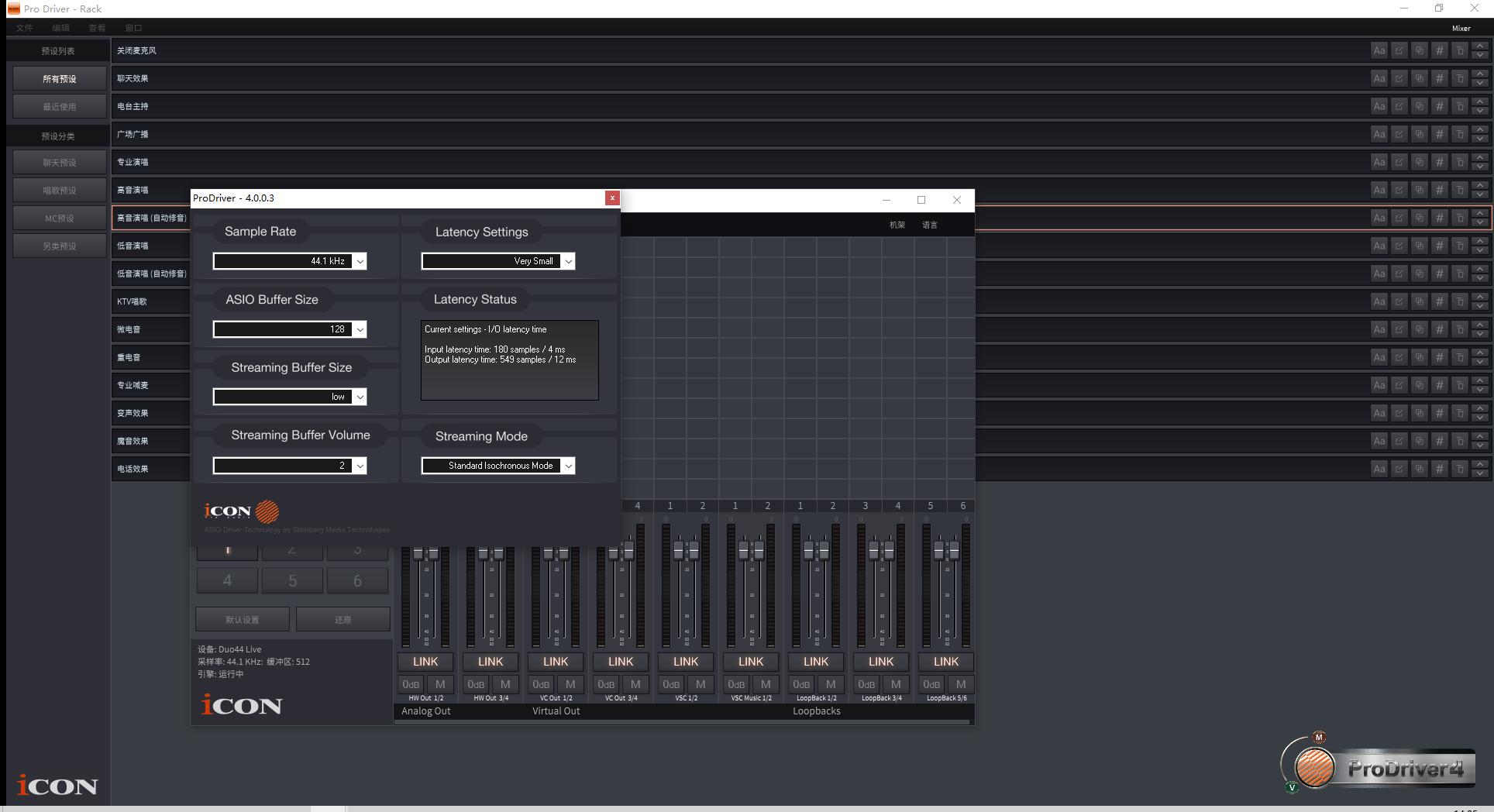Click the hash (#) icon on 广场广播 row
1494x812 pixels.
pyautogui.click(x=1439, y=135)
